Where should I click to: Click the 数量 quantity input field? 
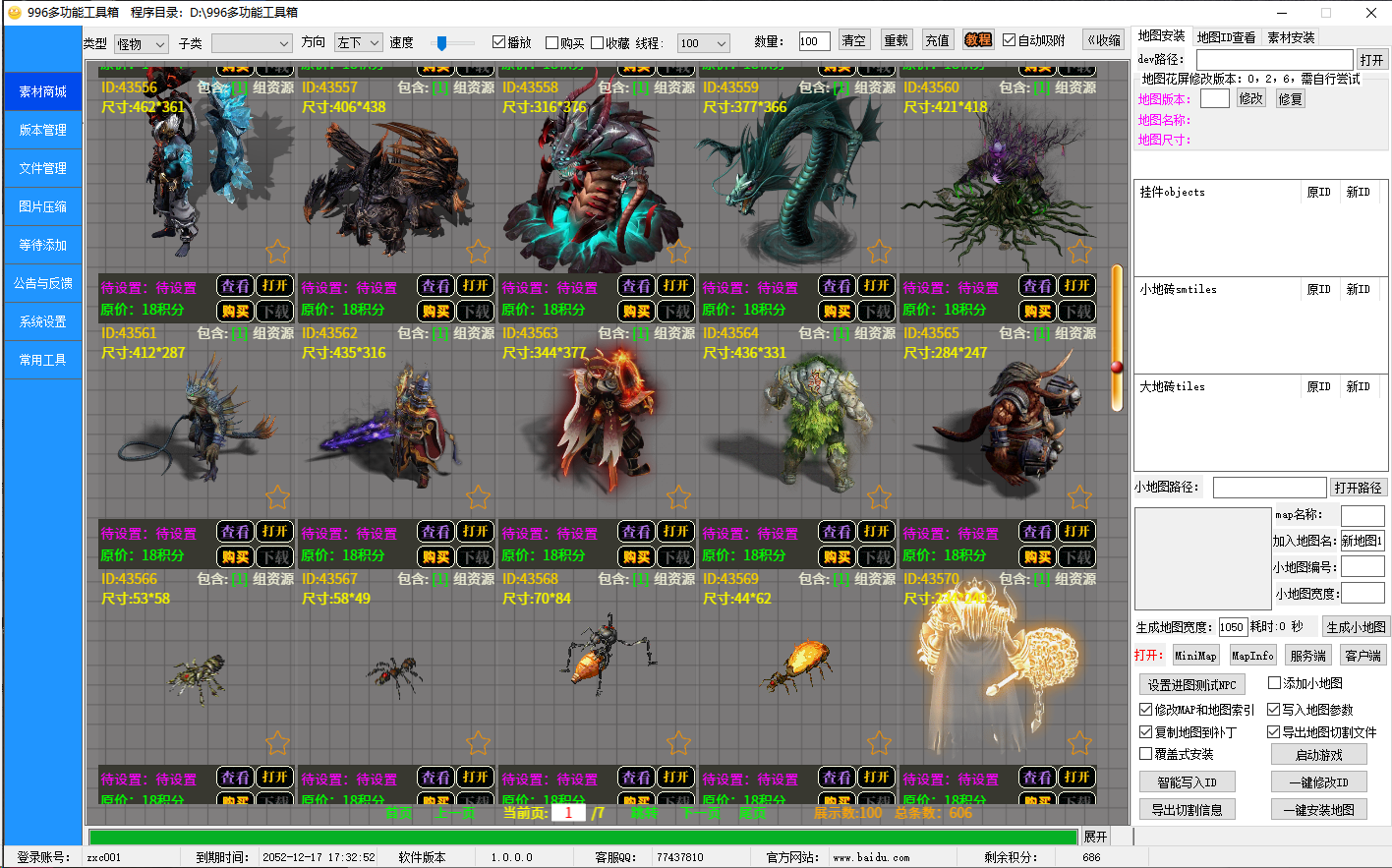(814, 41)
